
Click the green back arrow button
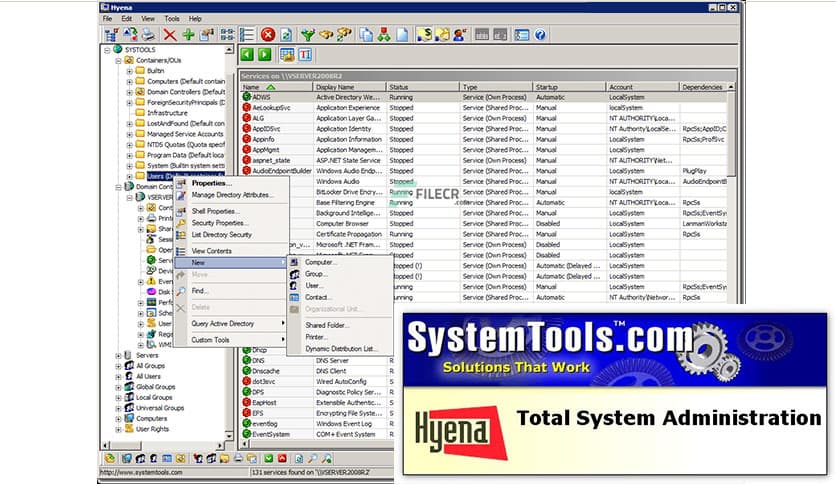coord(247,54)
